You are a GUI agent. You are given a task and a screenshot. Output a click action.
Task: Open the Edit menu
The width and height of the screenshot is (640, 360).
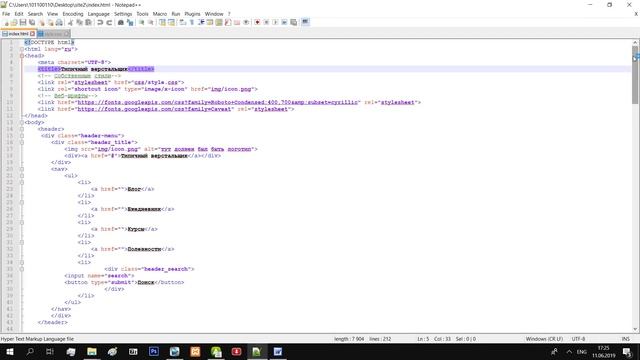[19, 14]
